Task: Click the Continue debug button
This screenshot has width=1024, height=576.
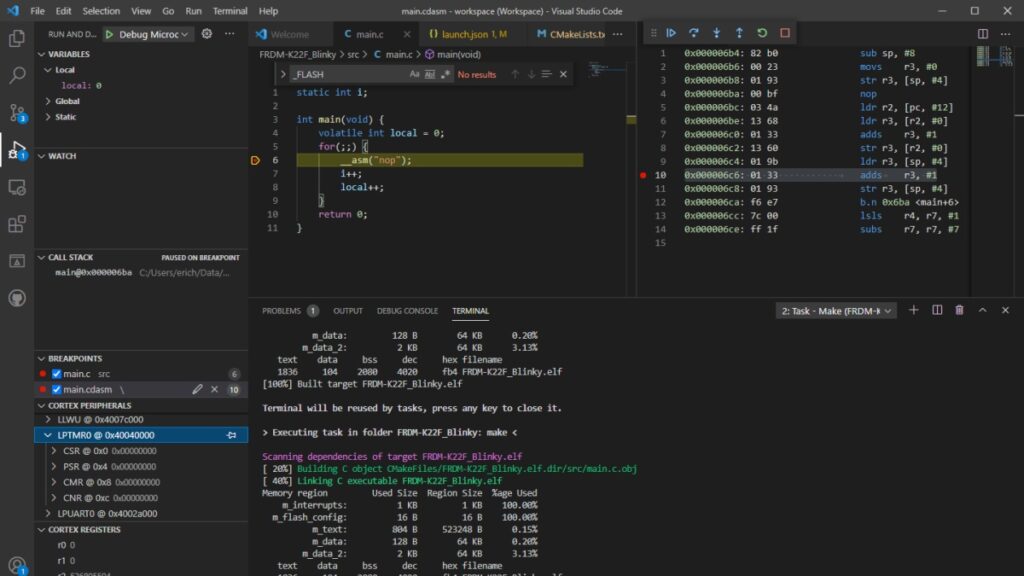Action: pos(671,33)
